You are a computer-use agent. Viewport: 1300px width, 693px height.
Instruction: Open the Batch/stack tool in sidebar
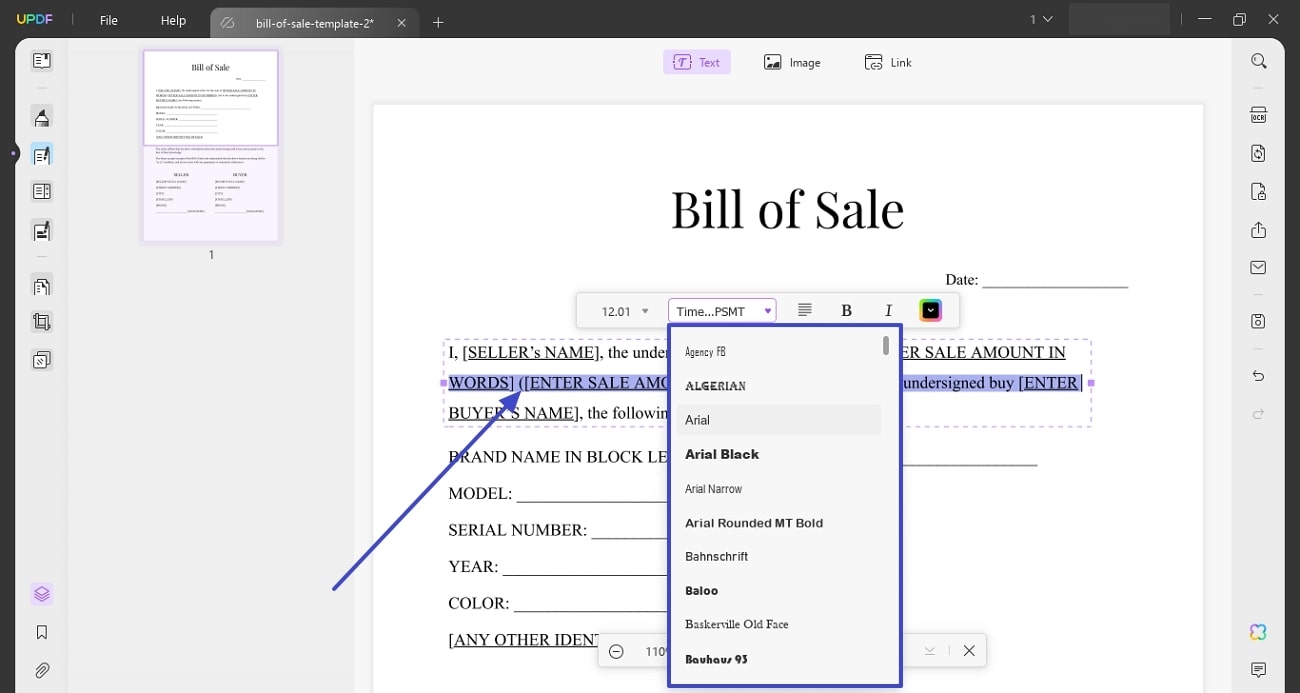(x=41, y=360)
